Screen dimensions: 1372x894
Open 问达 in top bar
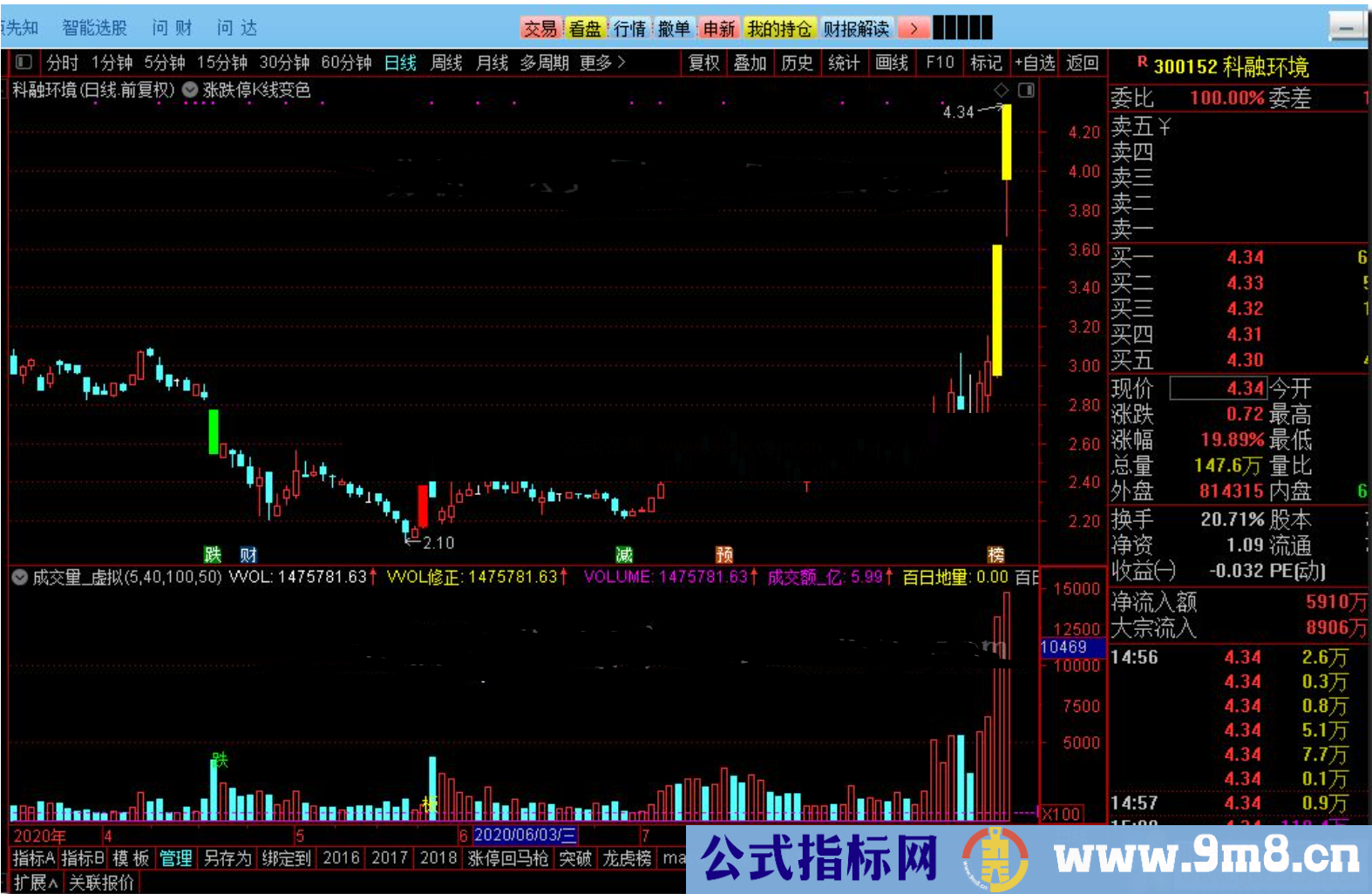[x=237, y=28]
